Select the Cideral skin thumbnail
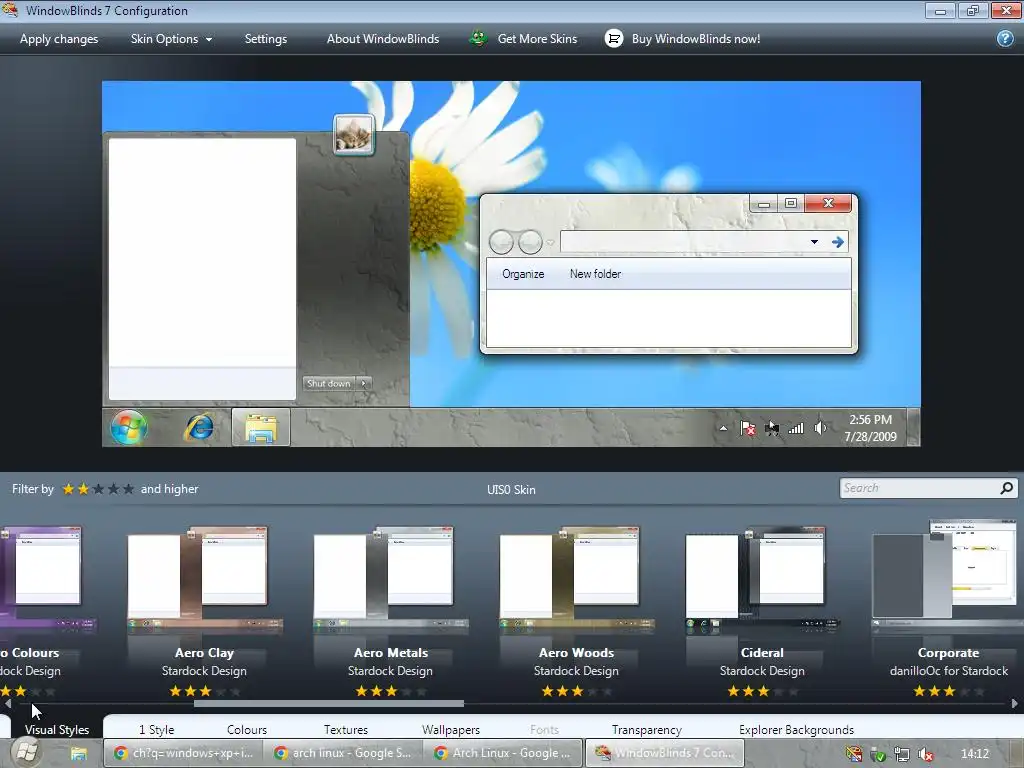This screenshot has height=768, width=1024. point(762,578)
